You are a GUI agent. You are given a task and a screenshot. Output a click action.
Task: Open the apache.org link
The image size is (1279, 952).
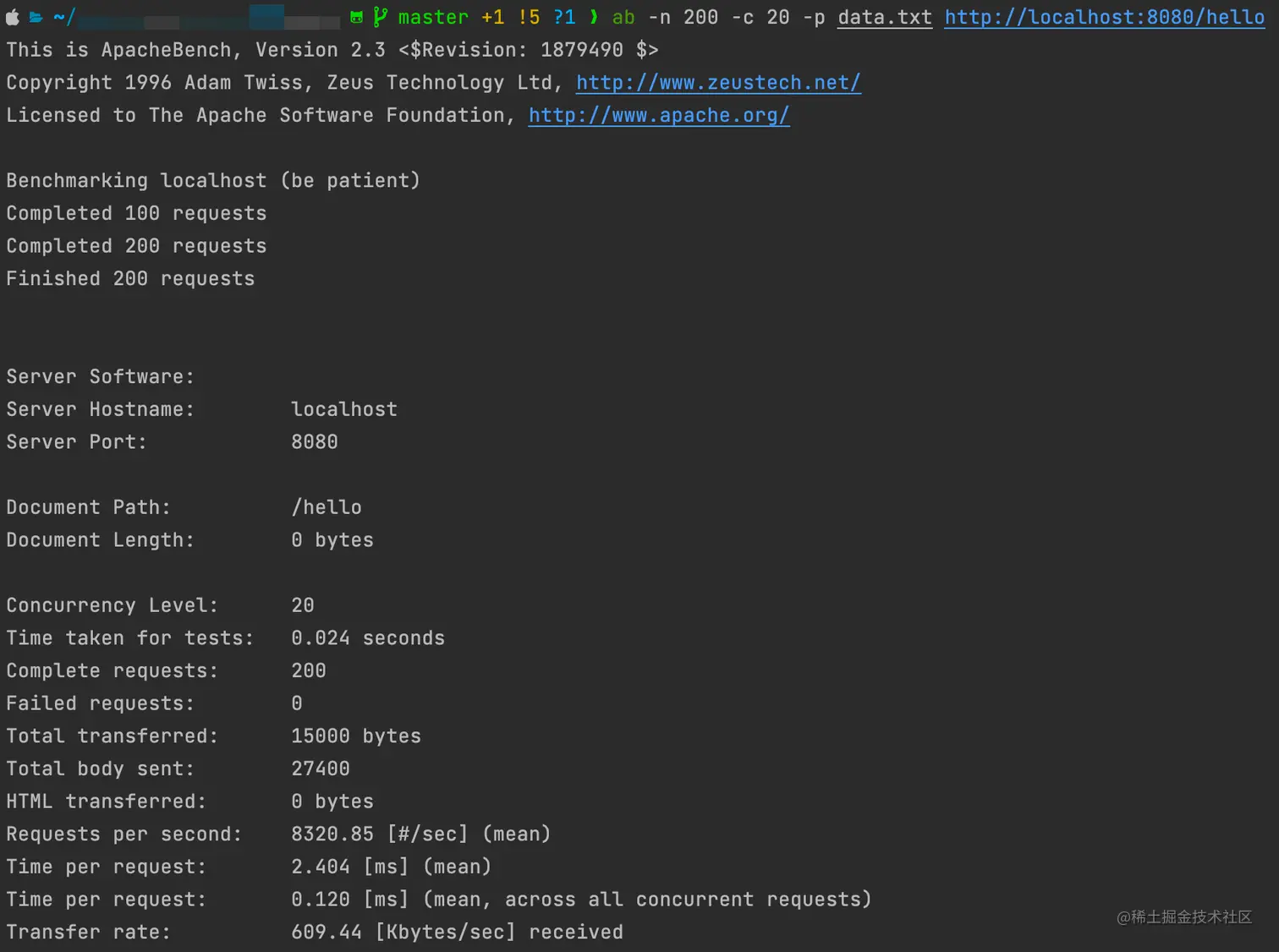pyautogui.click(x=659, y=116)
